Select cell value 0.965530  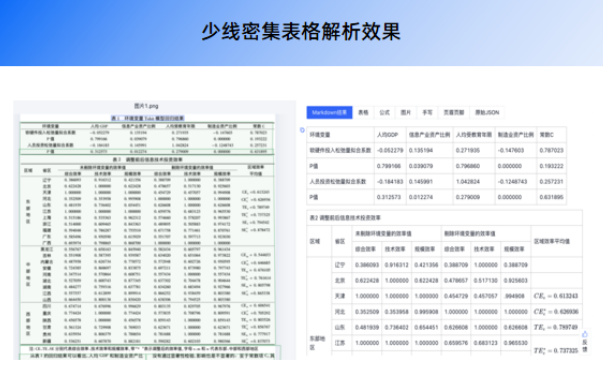pyautogui.click(x=516, y=343)
